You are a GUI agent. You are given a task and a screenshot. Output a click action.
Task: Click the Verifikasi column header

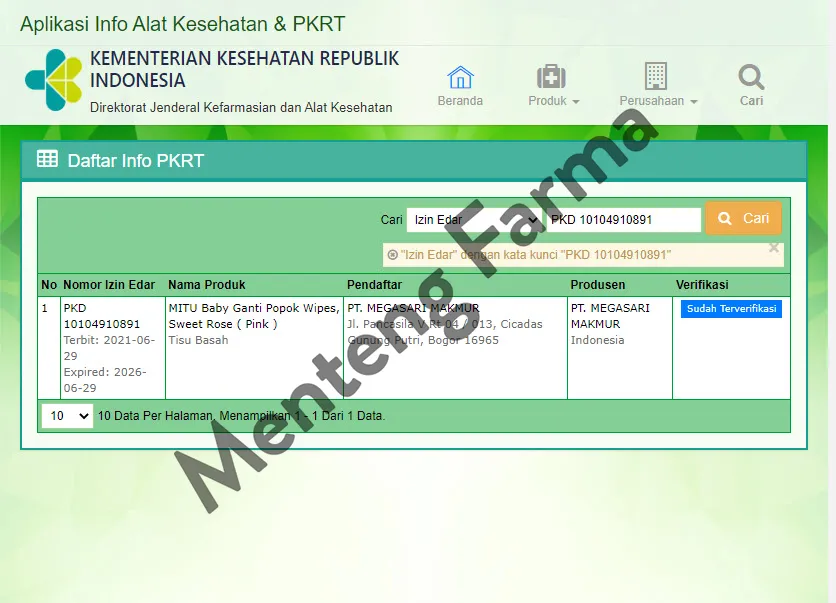tap(702, 285)
